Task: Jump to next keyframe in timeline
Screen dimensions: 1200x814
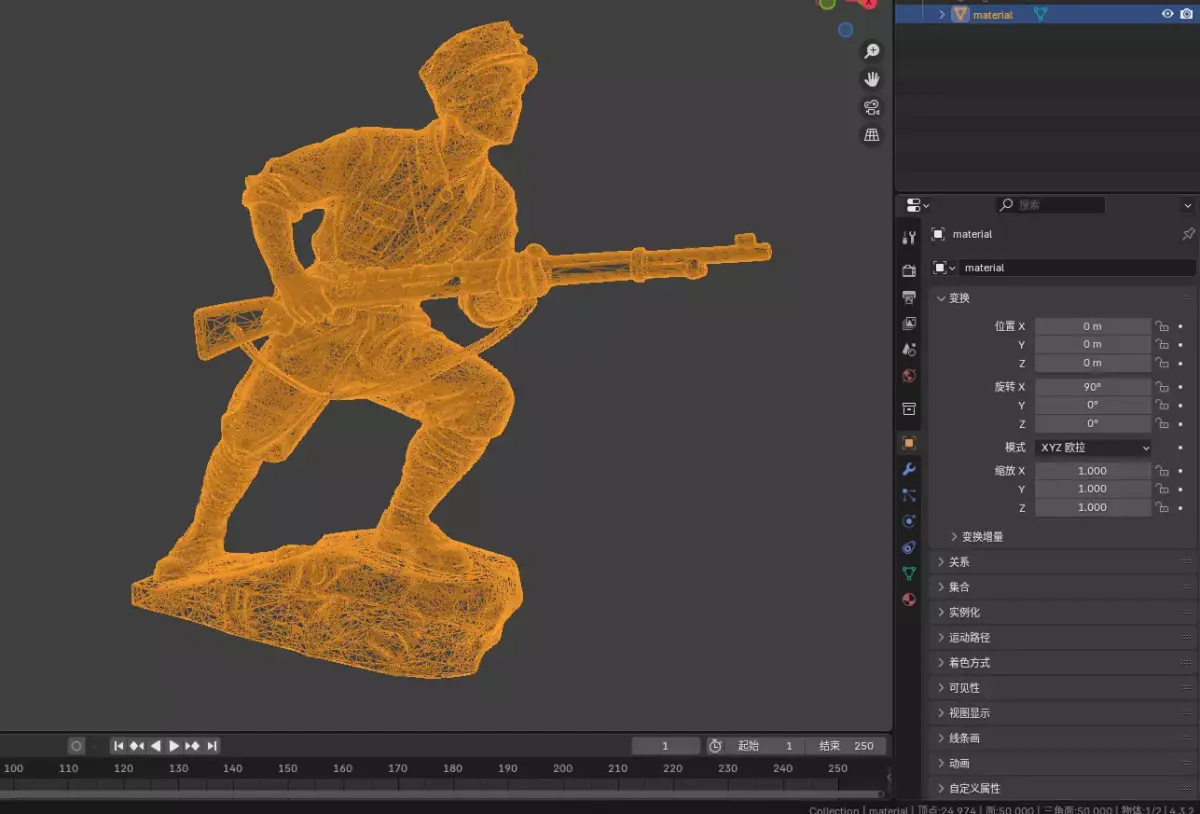Action: (x=193, y=746)
